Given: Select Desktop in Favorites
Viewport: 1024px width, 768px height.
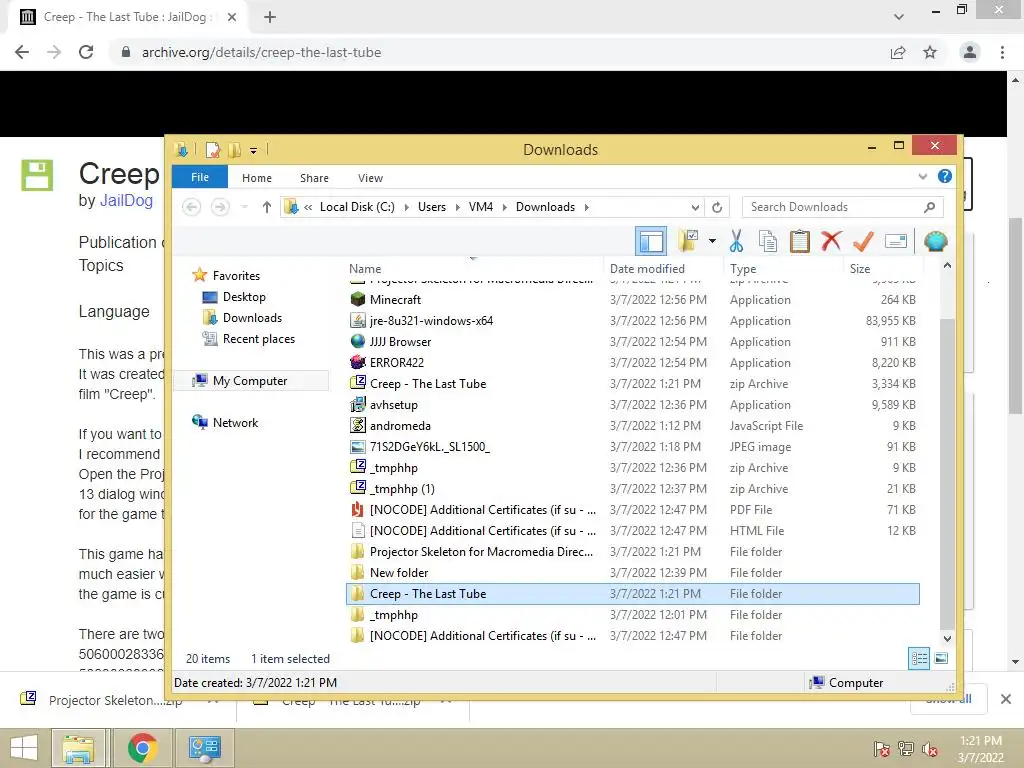Looking at the screenshot, I should pyautogui.click(x=244, y=297).
